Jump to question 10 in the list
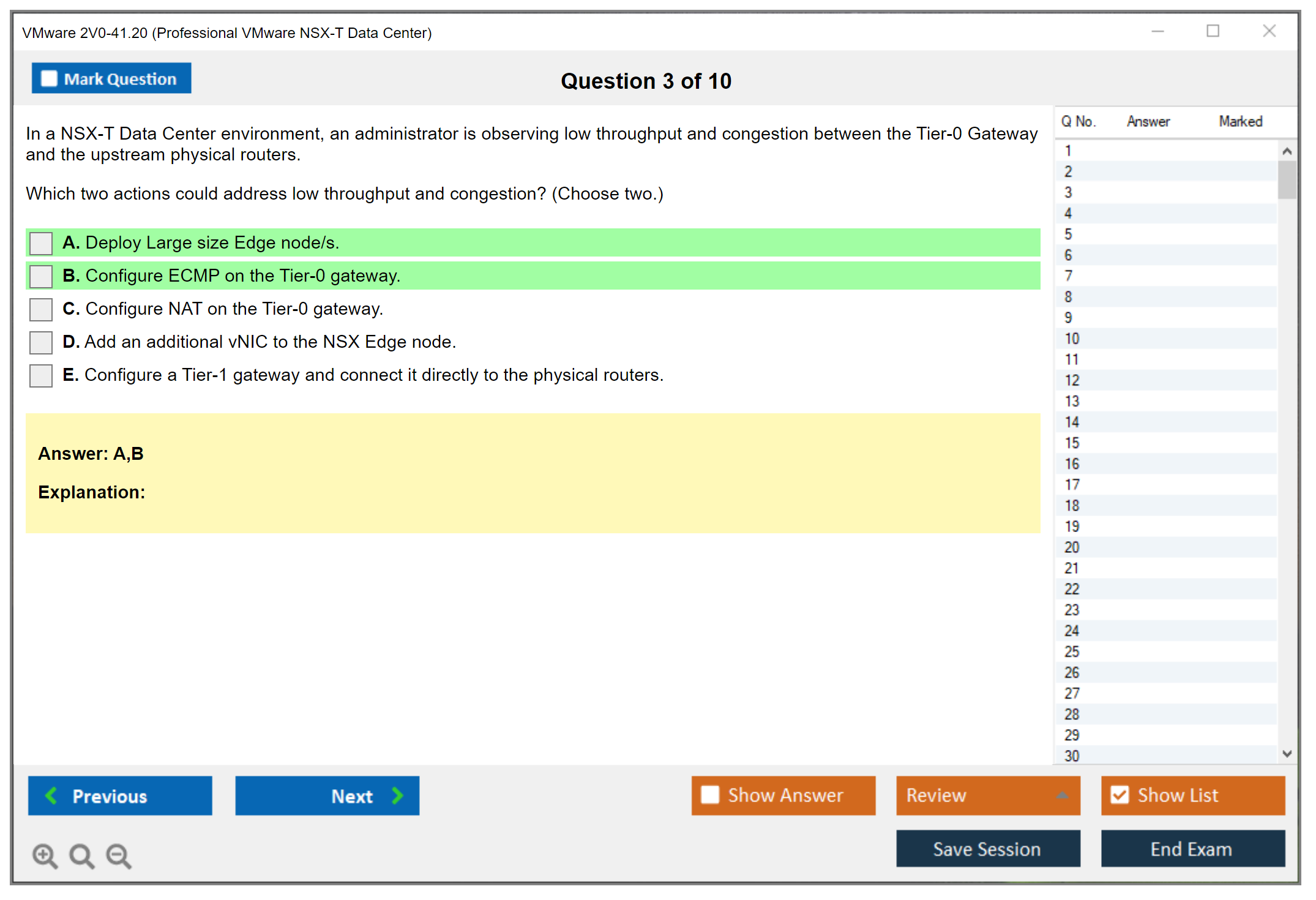This screenshot has height=900, width=1316. (x=1072, y=339)
